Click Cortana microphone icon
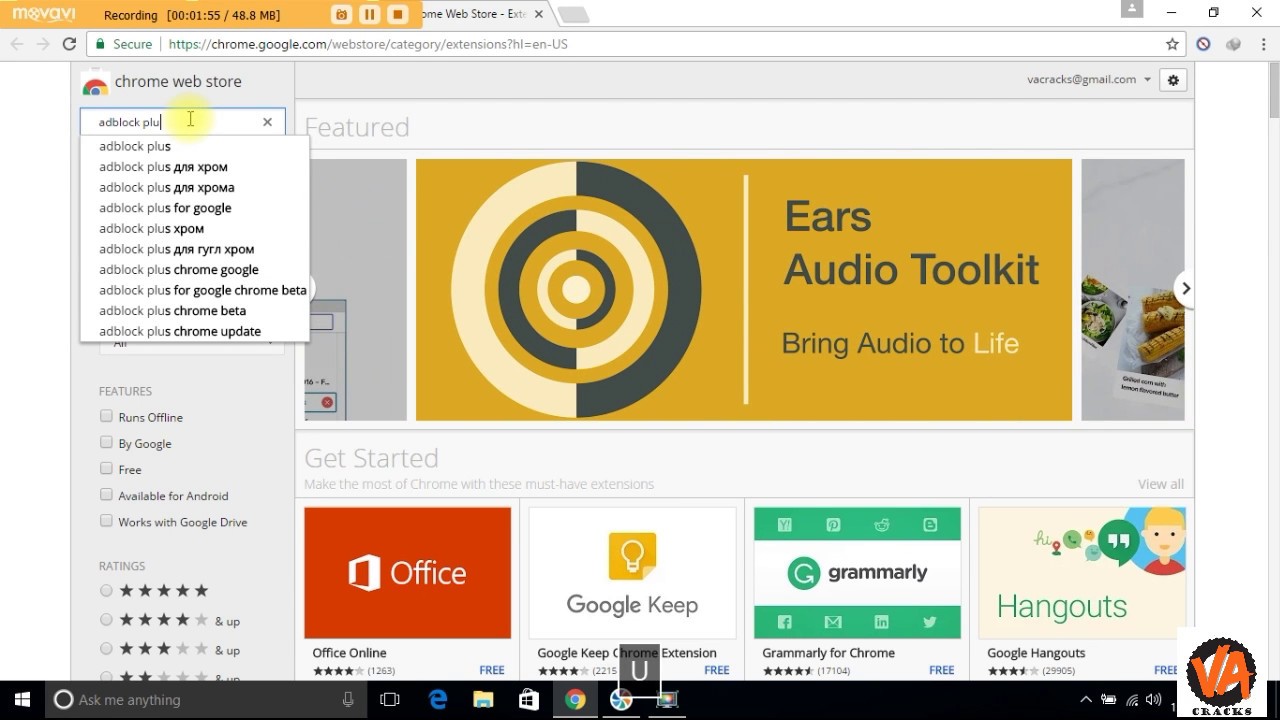This screenshot has width=1280, height=720. 348,700
